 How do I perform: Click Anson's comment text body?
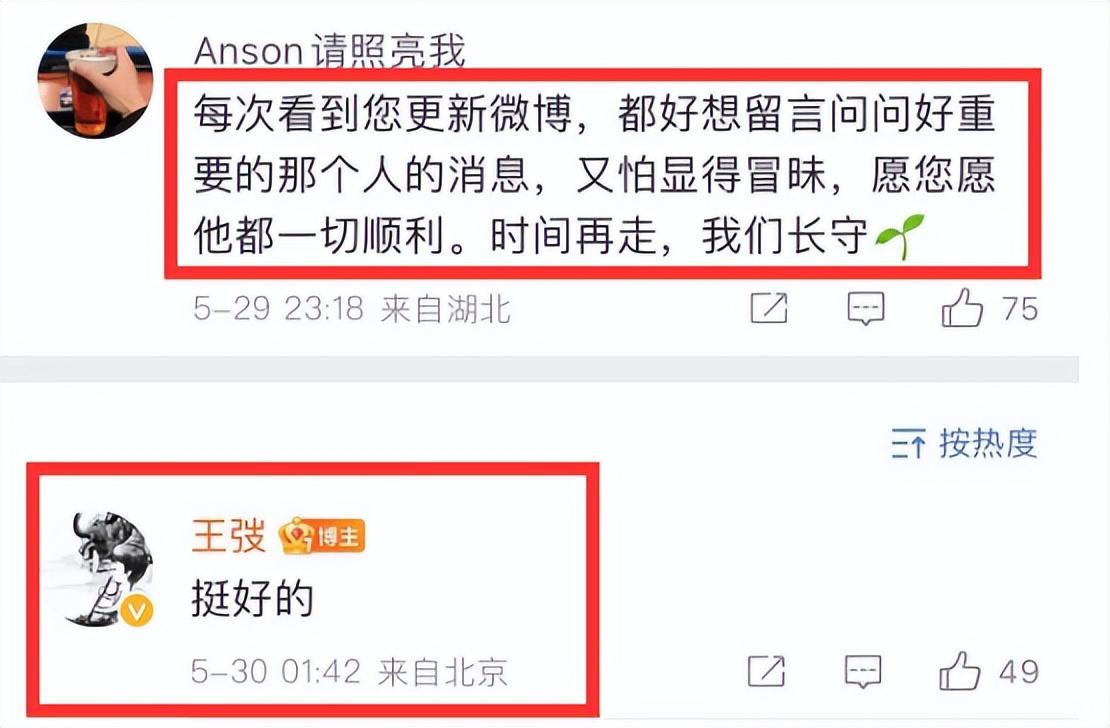coord(595,174)
